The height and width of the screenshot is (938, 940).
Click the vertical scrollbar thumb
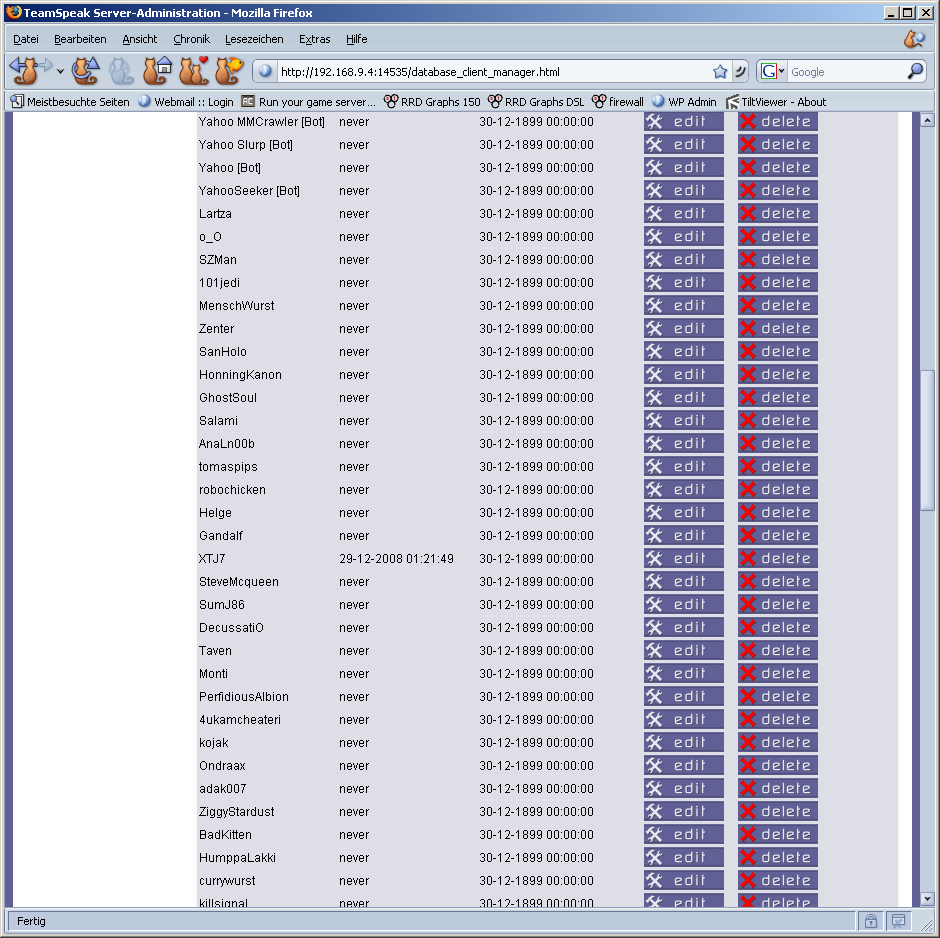[x=927, y=441]
